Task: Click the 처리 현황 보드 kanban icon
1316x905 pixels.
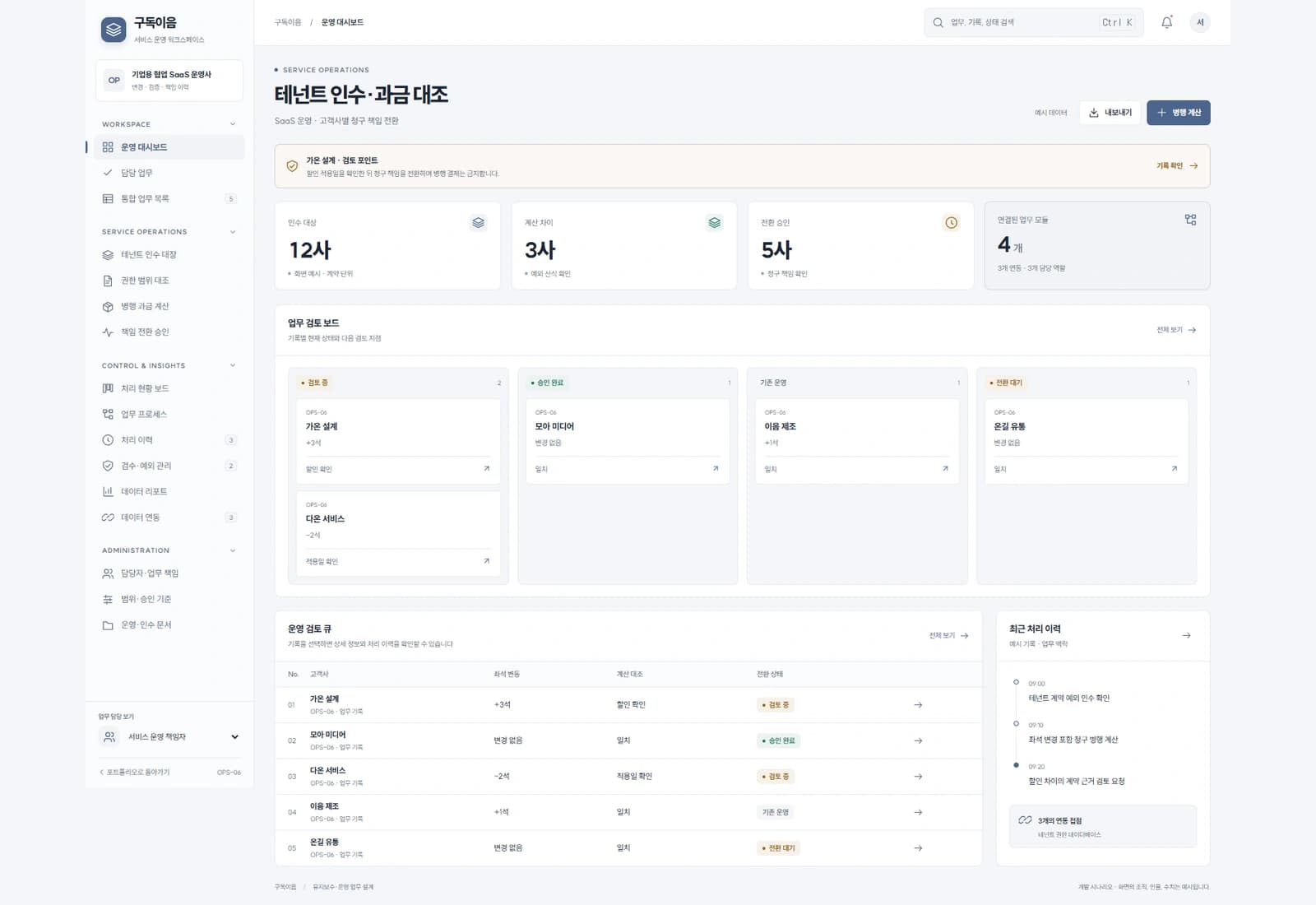Action: (x=108, y=388)
